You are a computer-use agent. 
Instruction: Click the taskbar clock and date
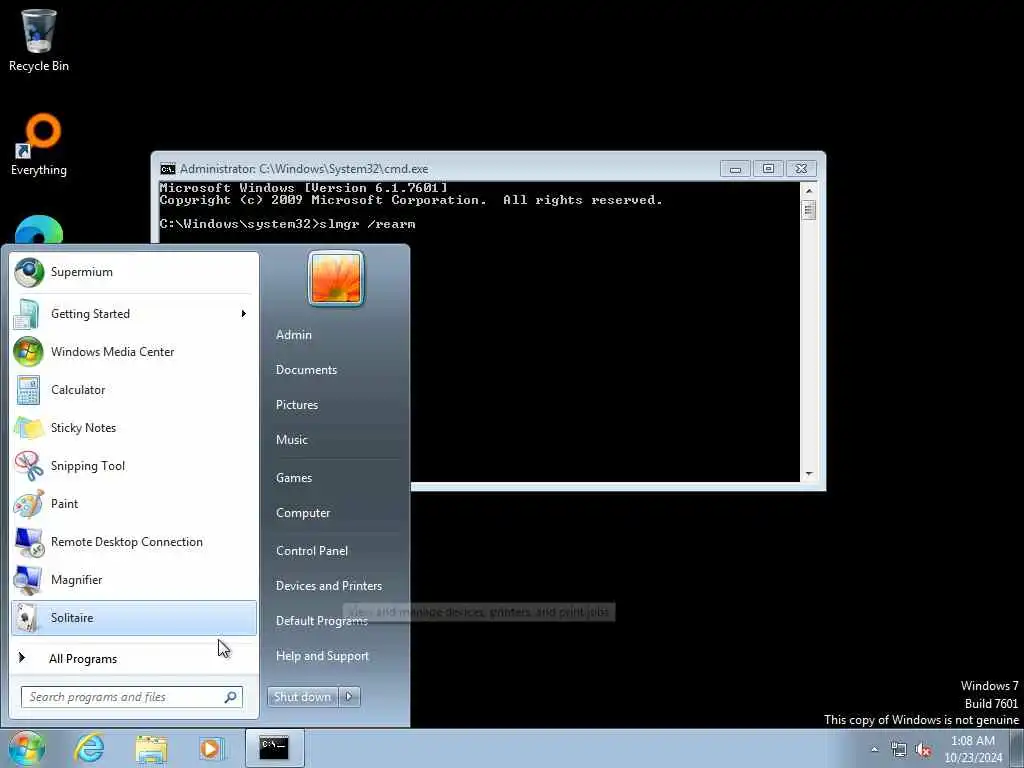973,749
